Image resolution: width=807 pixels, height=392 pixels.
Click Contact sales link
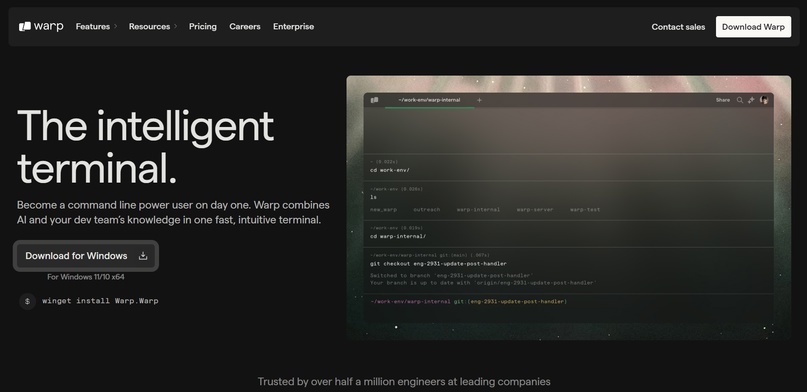(x=678, y=27)
